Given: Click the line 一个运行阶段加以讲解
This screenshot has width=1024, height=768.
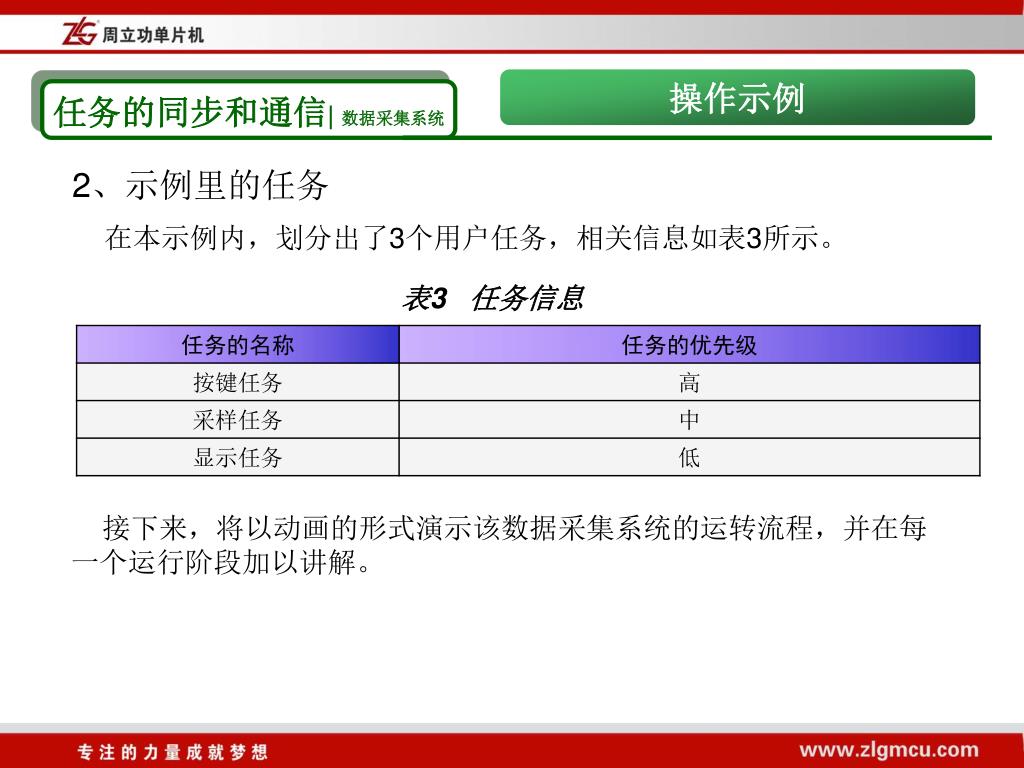Looking at the screenshot, I should click(222, 562).
